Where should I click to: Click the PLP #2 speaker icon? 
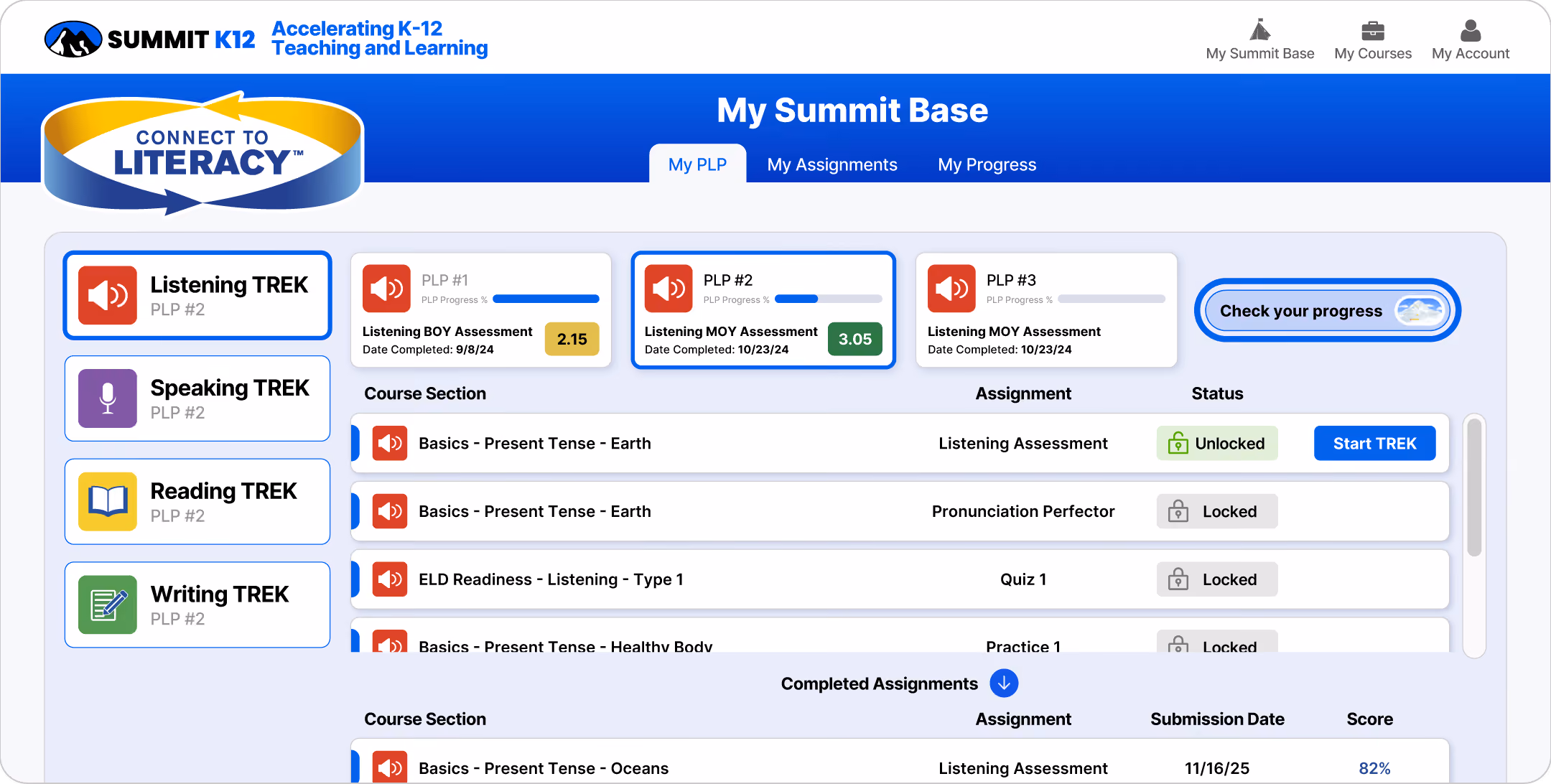[669, 289]
